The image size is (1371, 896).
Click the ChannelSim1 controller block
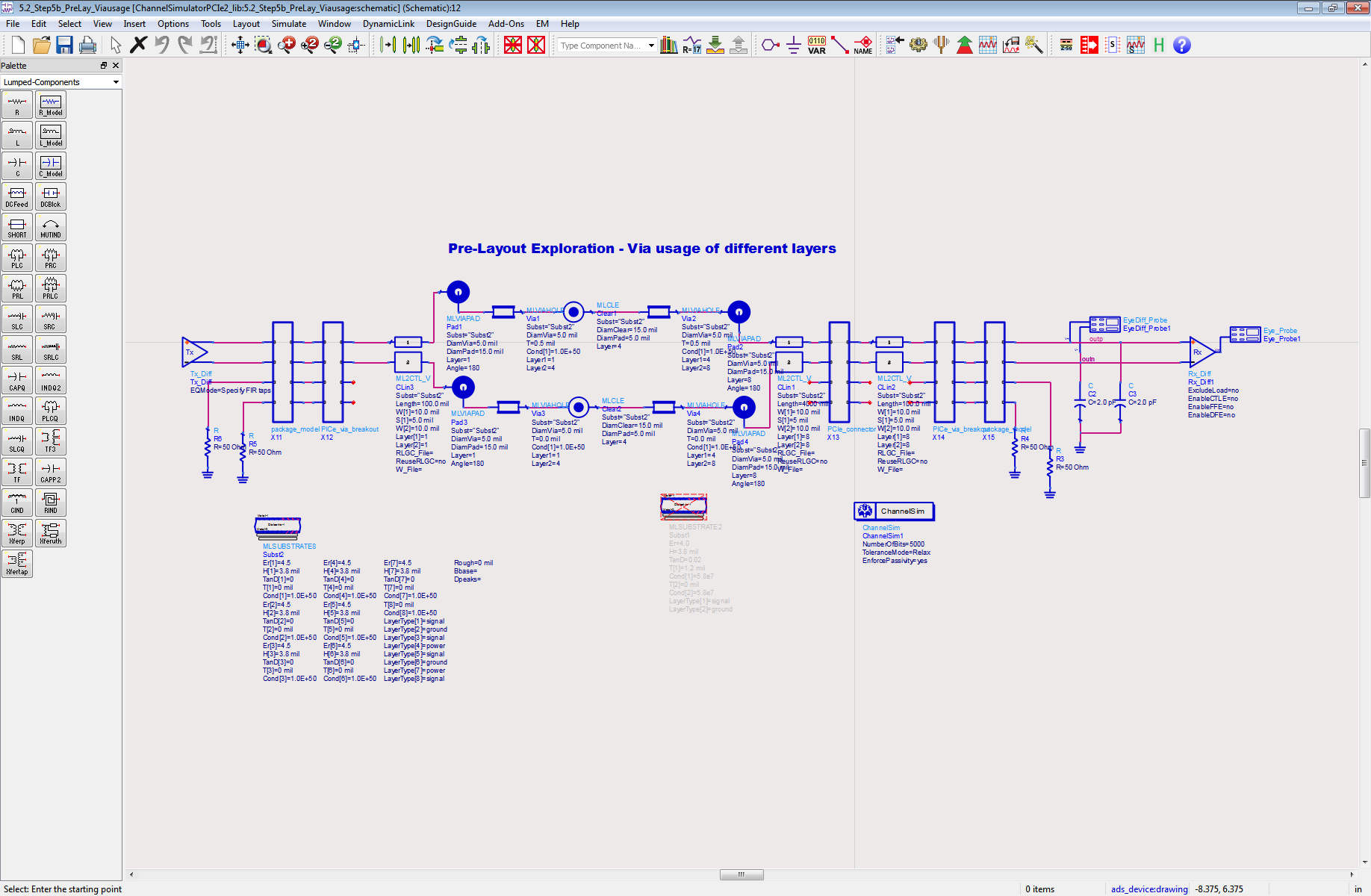894,511
